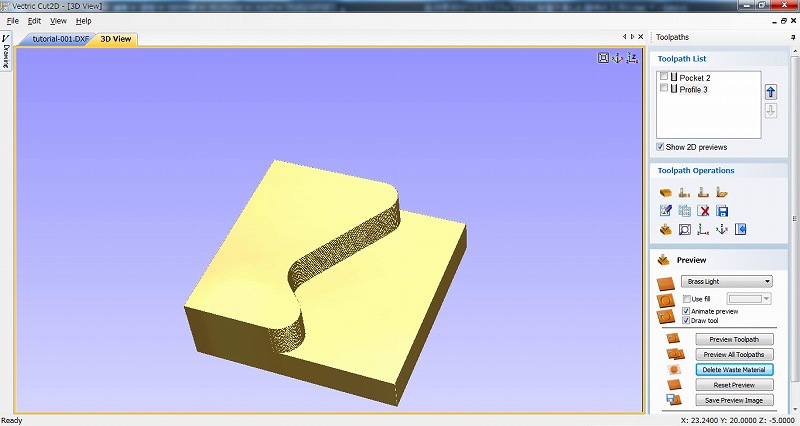Click the save toolpath floppy disk icon
This screenshot has height=426, width=800.
[722, 210]
